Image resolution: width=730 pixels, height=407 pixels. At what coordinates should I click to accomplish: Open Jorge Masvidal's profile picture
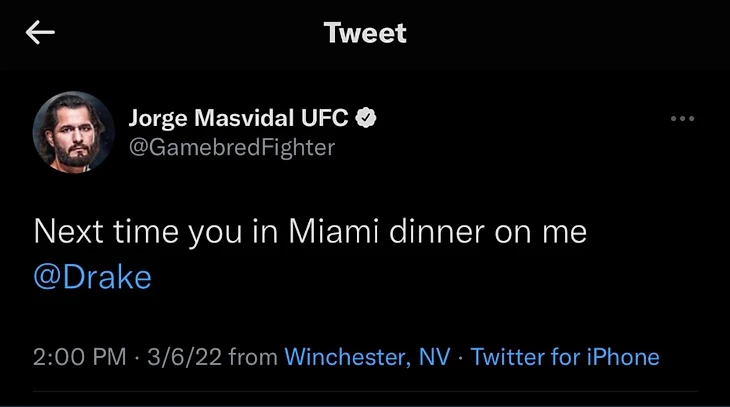[x=73, y=132]
